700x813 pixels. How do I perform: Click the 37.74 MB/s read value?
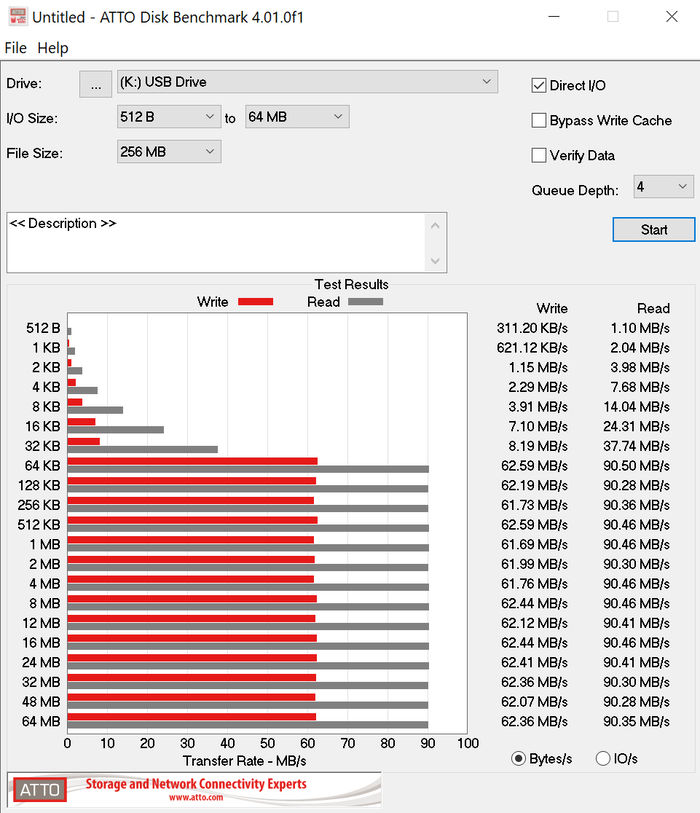pos(636,446)
